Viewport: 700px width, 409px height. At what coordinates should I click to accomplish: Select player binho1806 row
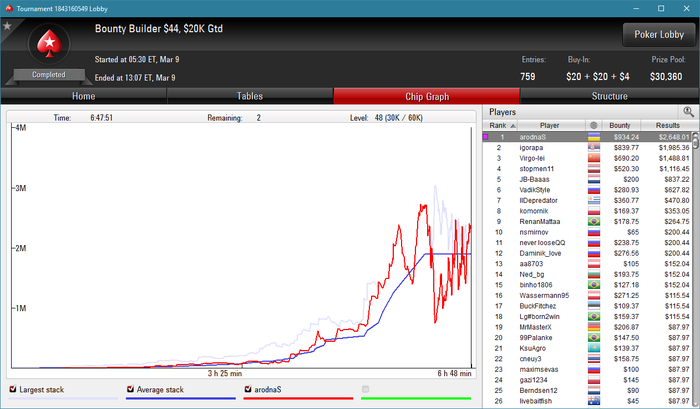[x=588, y=285]
